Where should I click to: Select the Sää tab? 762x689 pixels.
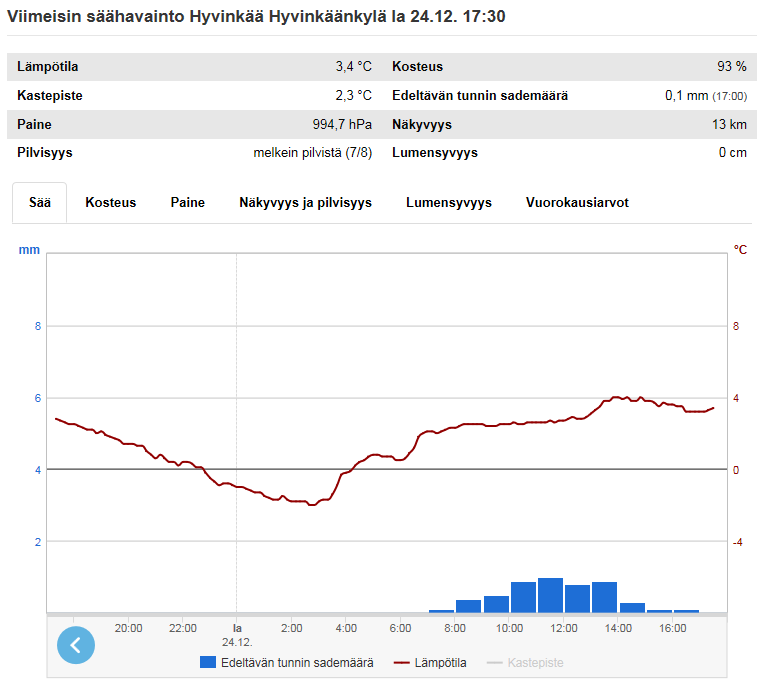pos(39,202)
